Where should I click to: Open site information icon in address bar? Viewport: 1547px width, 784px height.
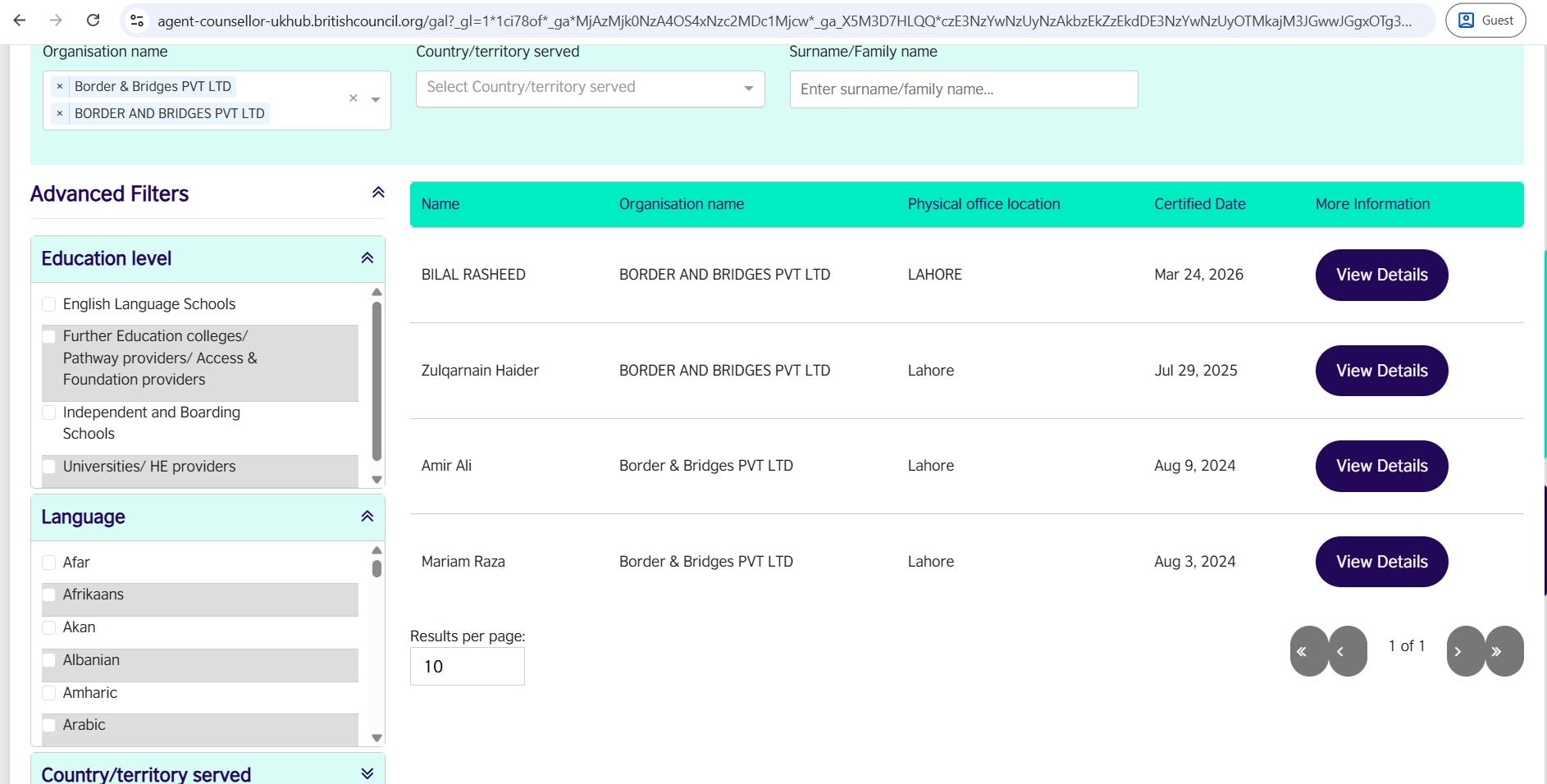pyautogui.click(x=138, y=21)
